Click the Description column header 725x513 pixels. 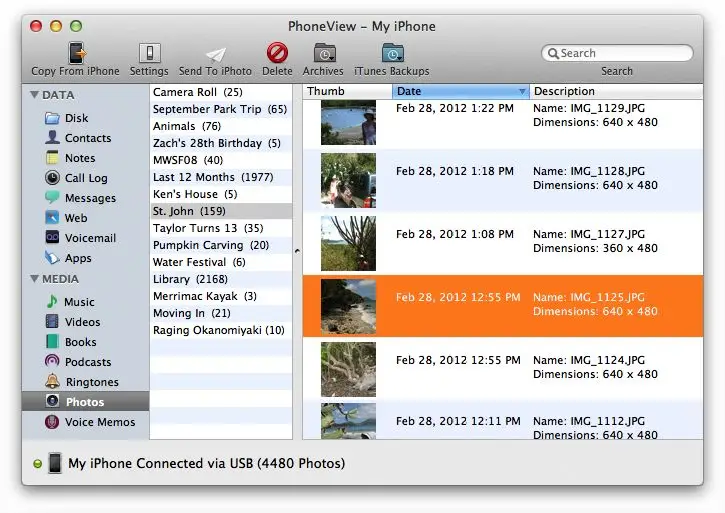pos(616,91)
